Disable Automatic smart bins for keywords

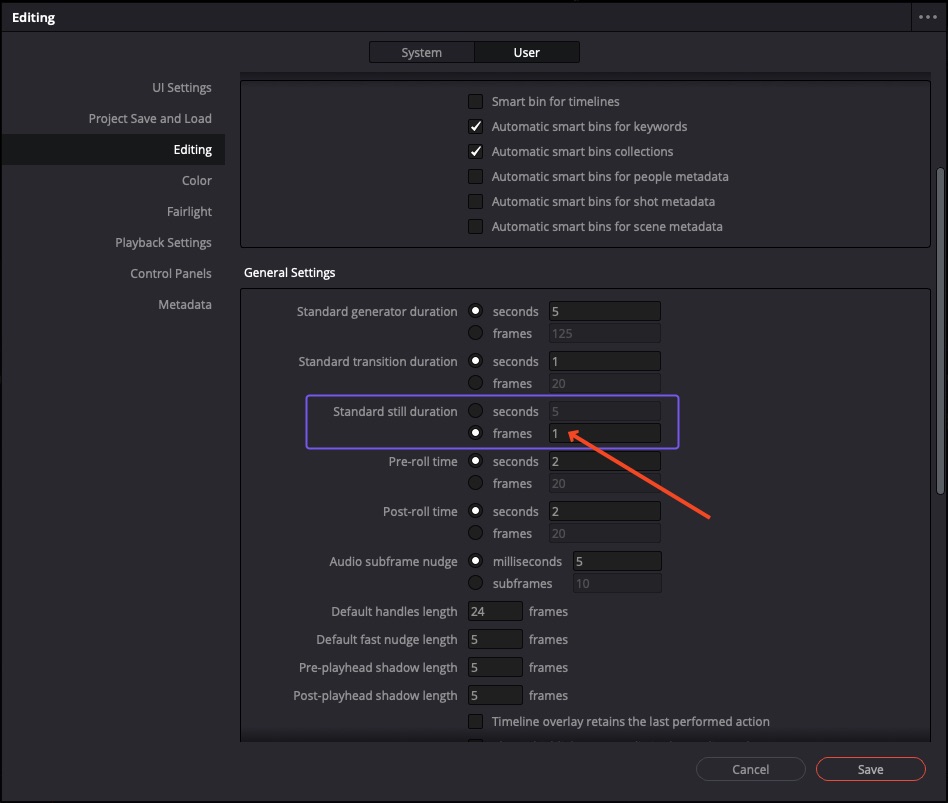476,127
